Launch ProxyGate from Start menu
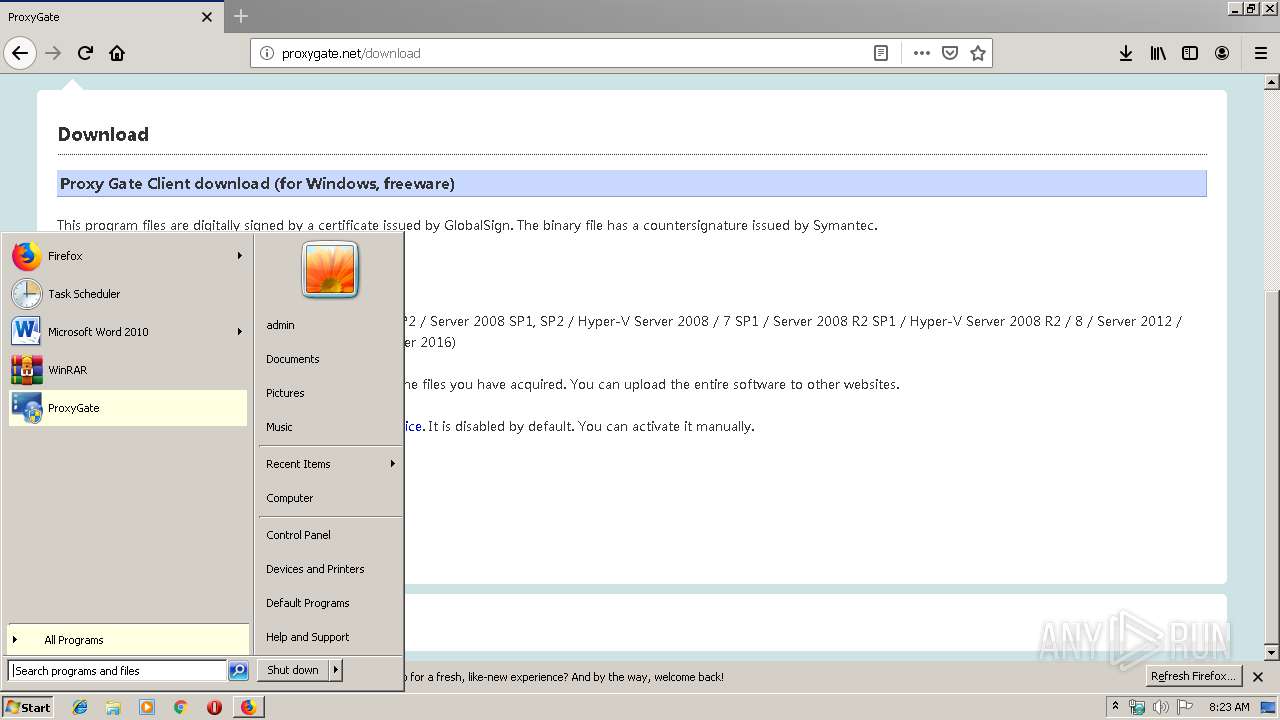The image size is (1280, 720). coord(127,408)
